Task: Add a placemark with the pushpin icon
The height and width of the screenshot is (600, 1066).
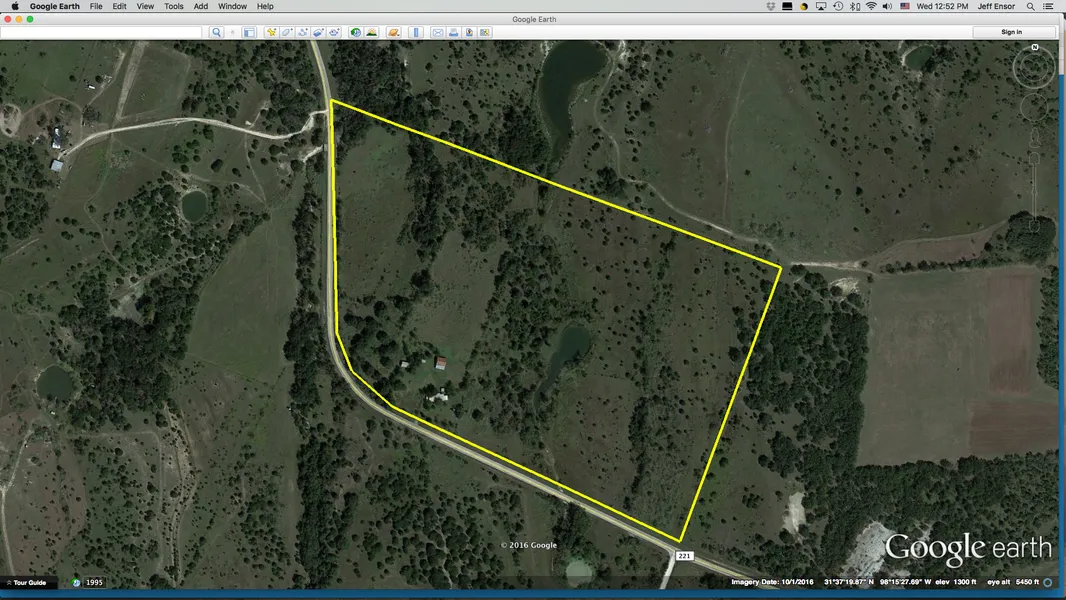Action: (x=271, y=32)
